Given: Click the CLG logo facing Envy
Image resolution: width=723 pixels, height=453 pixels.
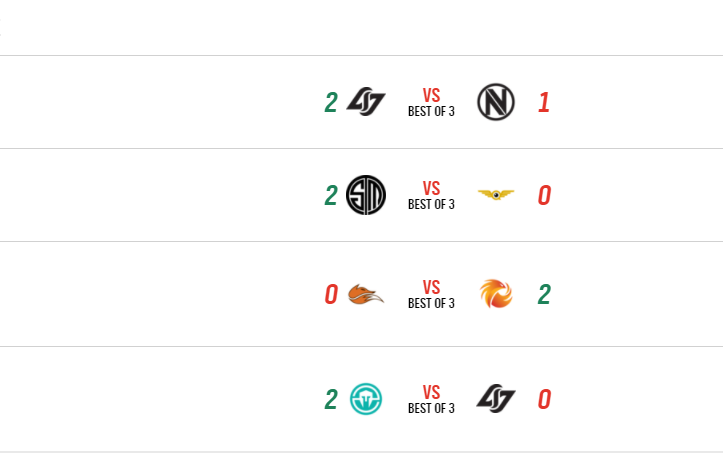Looking at the screenshot, I should (365, 102).
